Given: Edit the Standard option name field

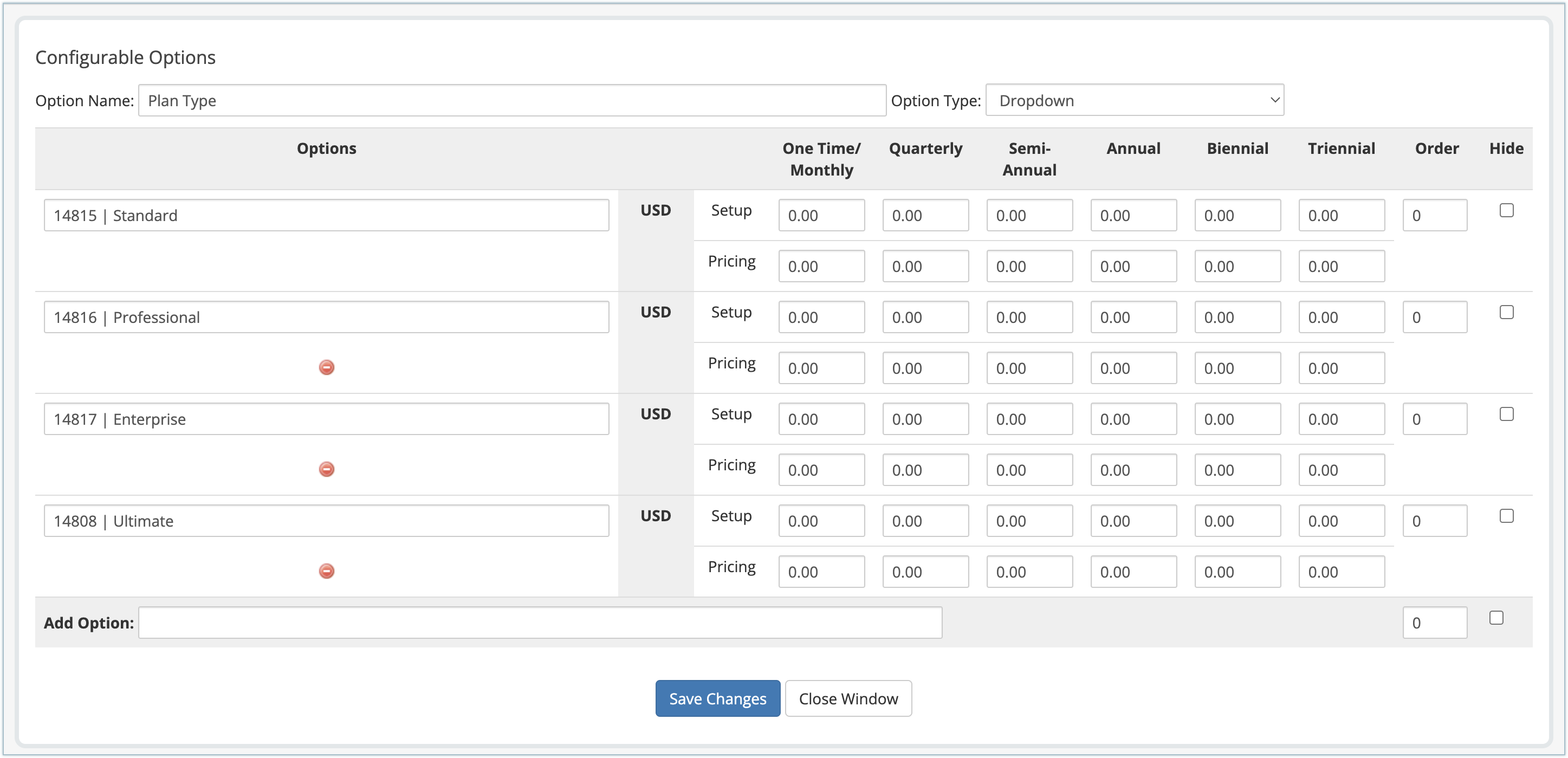Looking at the screenshot, I should click(x=326, y=216).
